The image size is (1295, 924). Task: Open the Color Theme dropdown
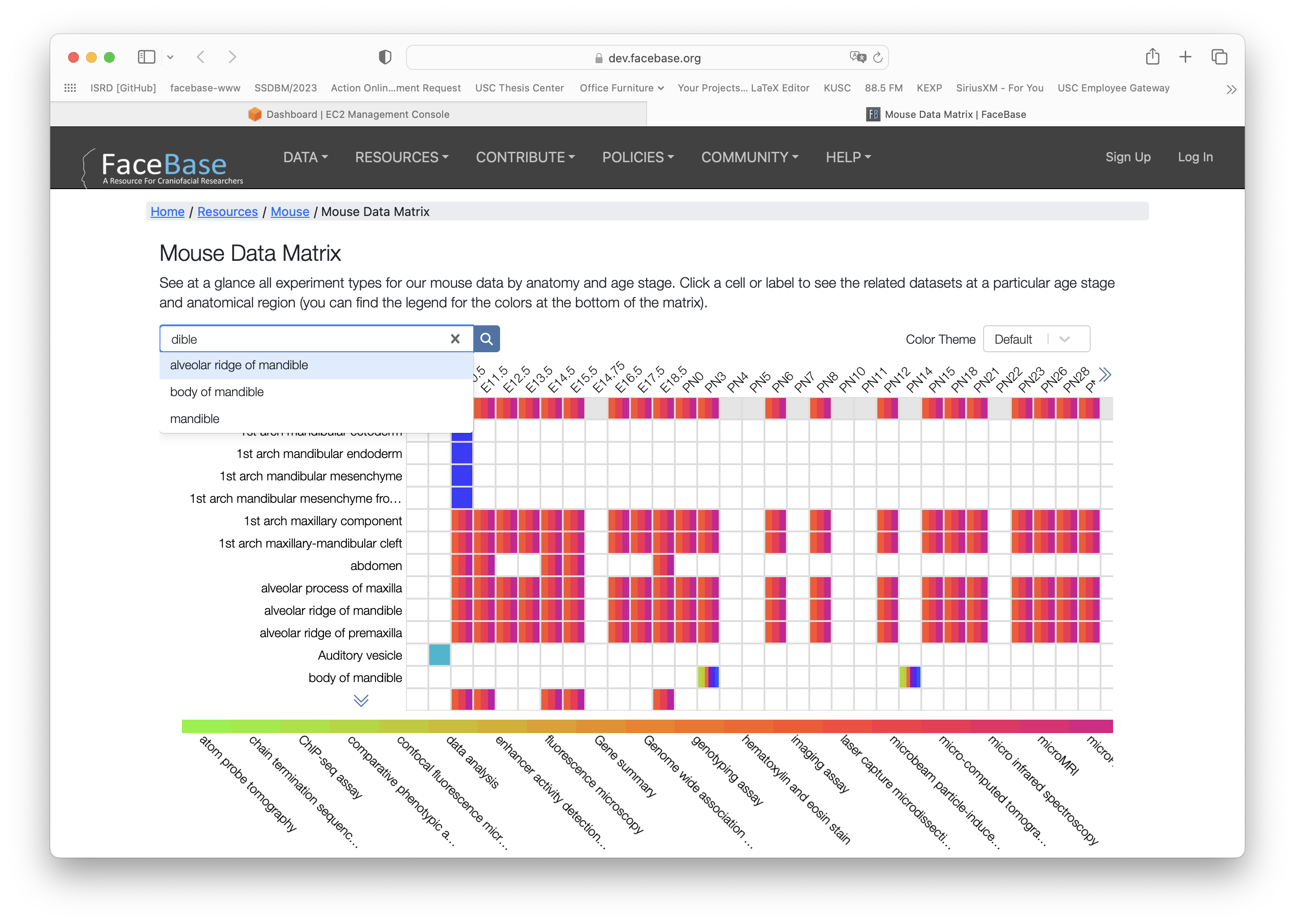[x=1037, y=338]
